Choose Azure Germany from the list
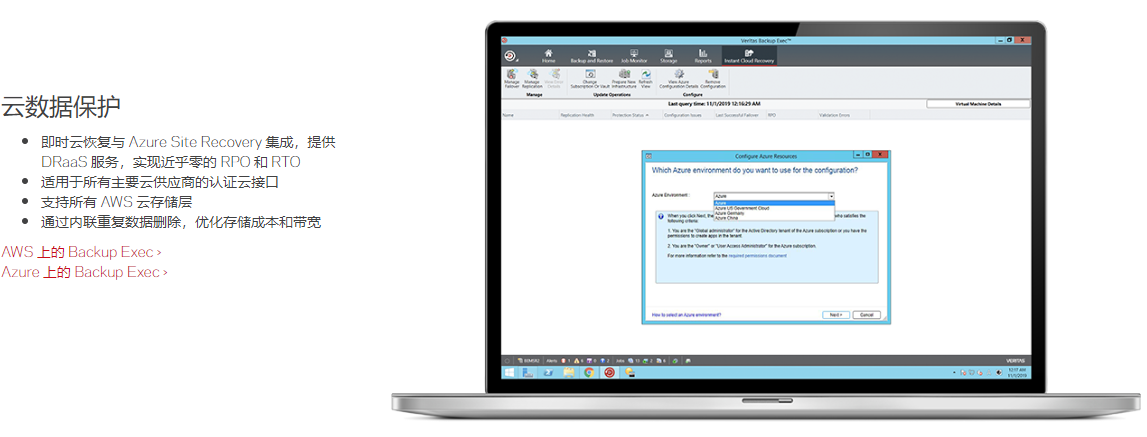 774,213
